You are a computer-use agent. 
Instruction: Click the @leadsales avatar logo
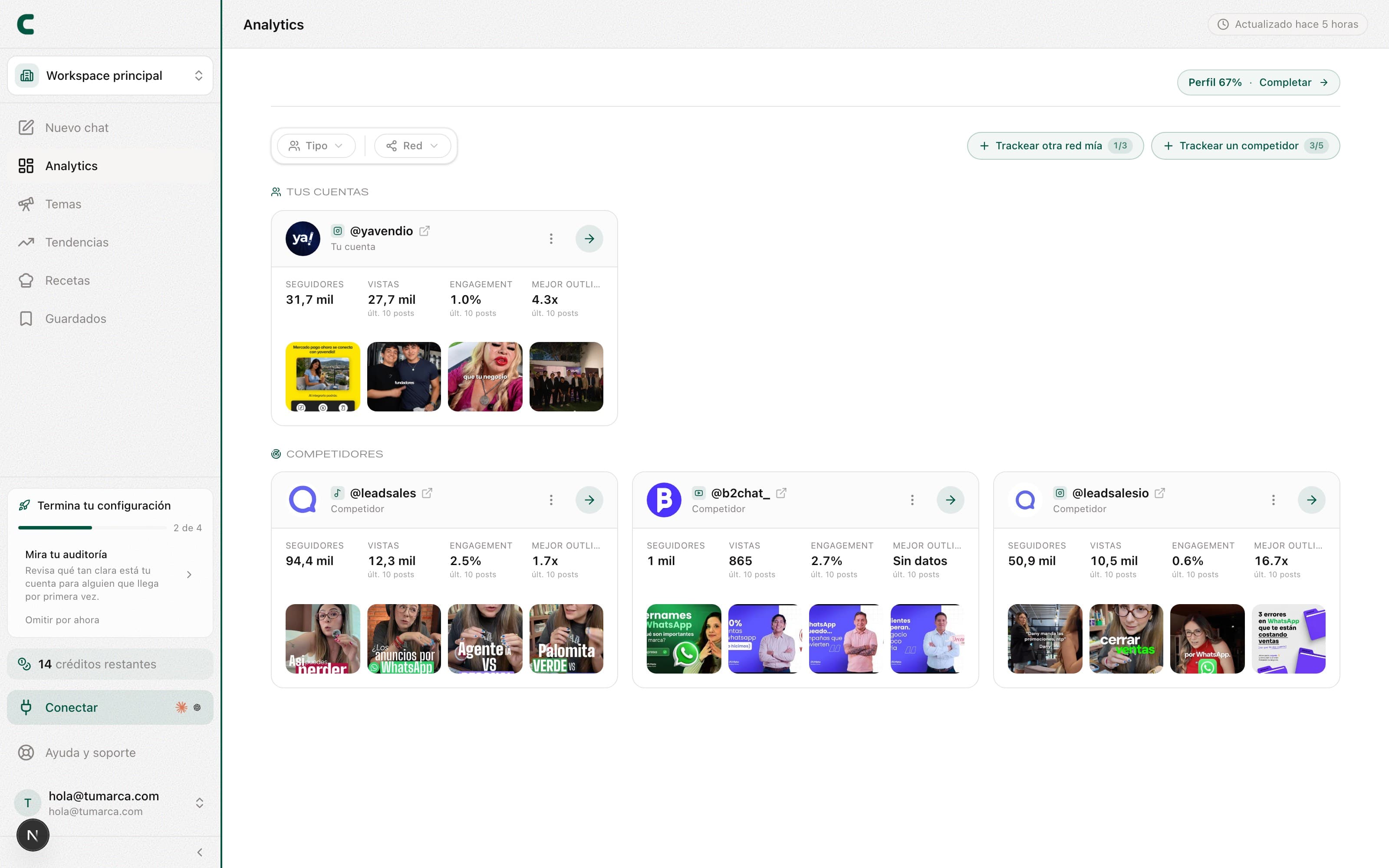tap(303, 500)
